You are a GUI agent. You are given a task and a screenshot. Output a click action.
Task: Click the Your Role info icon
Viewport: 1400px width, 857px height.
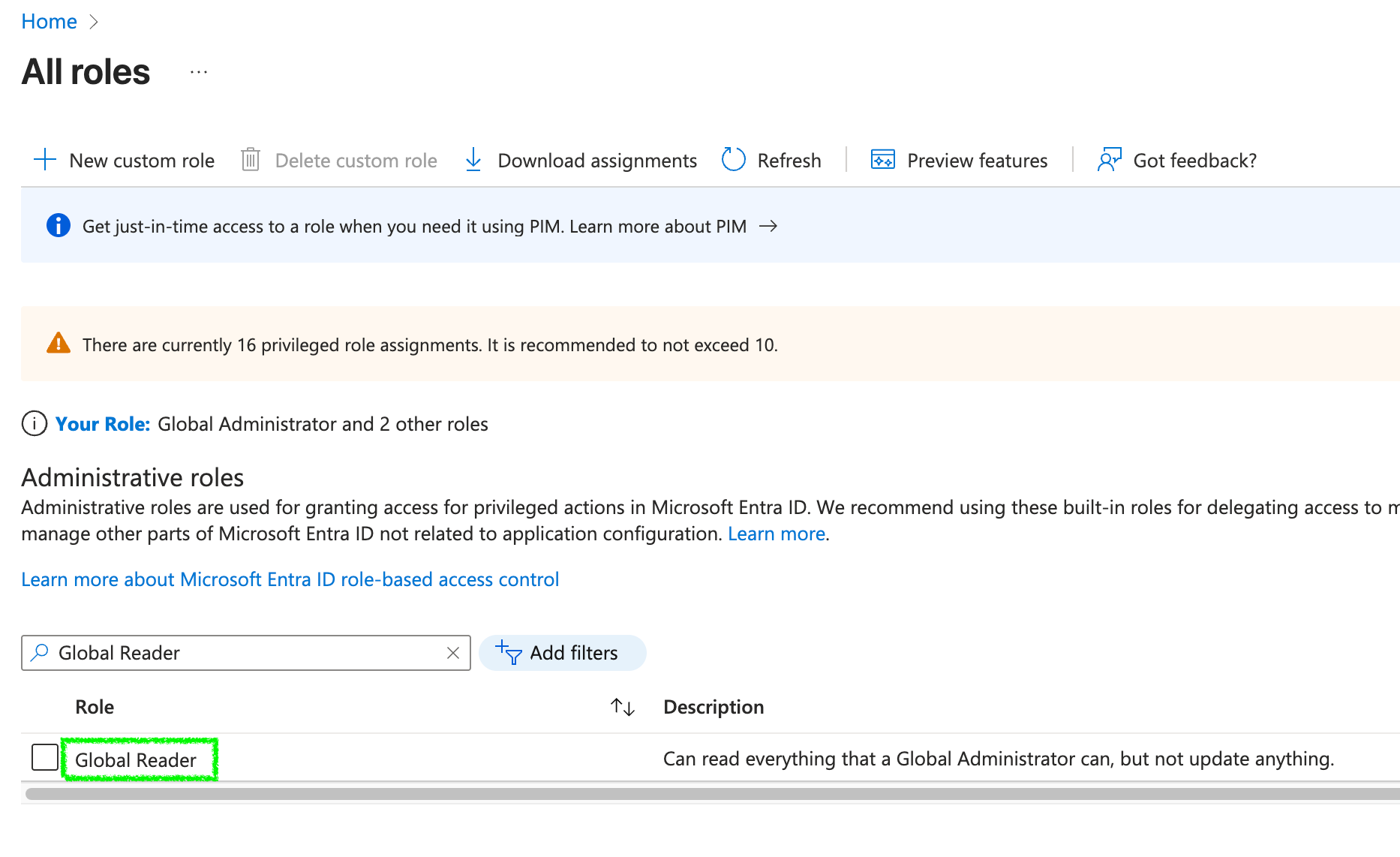(35, 424)
